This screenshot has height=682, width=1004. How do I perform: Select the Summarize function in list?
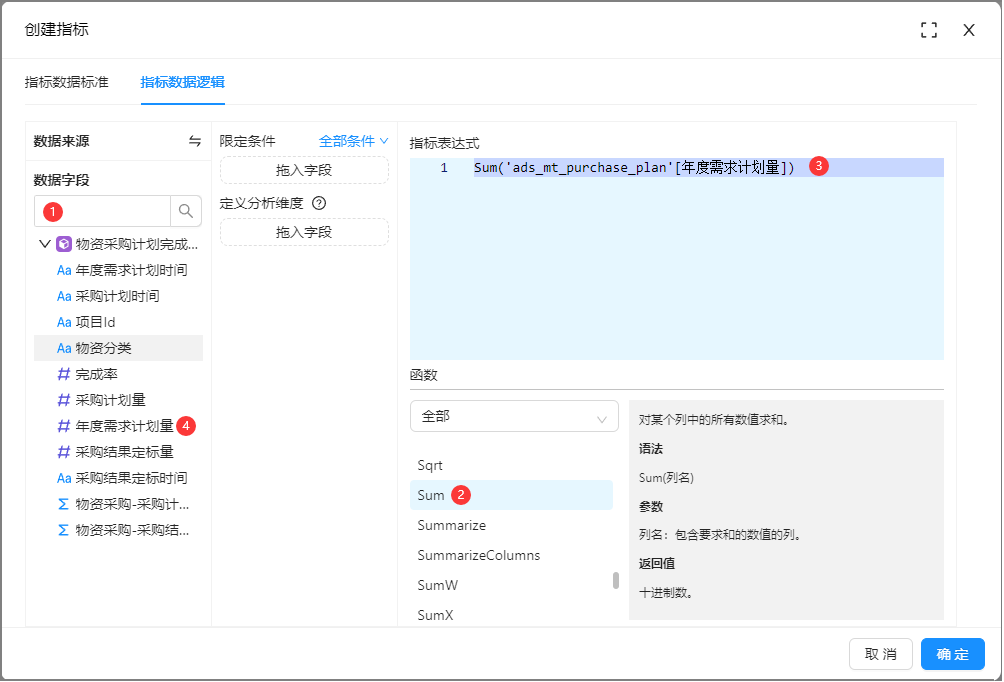click(452, 525)
